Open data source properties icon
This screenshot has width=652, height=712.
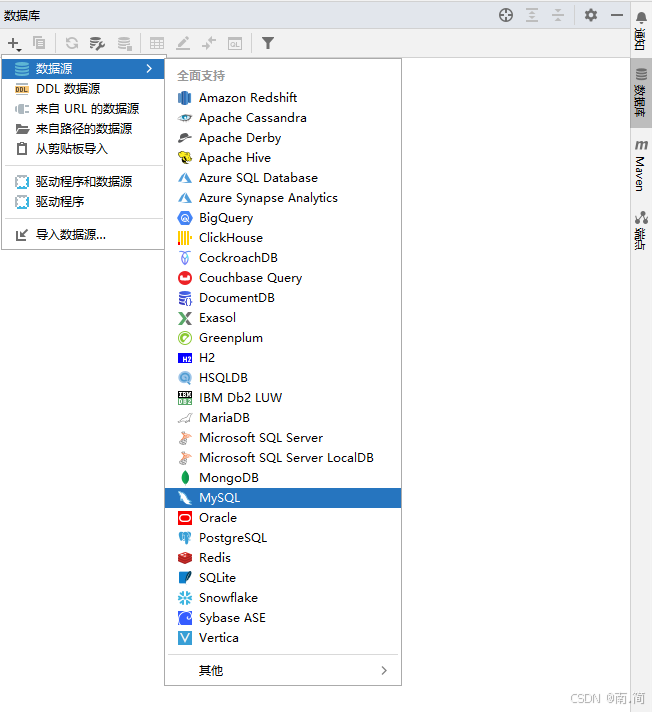coord(97,43)
